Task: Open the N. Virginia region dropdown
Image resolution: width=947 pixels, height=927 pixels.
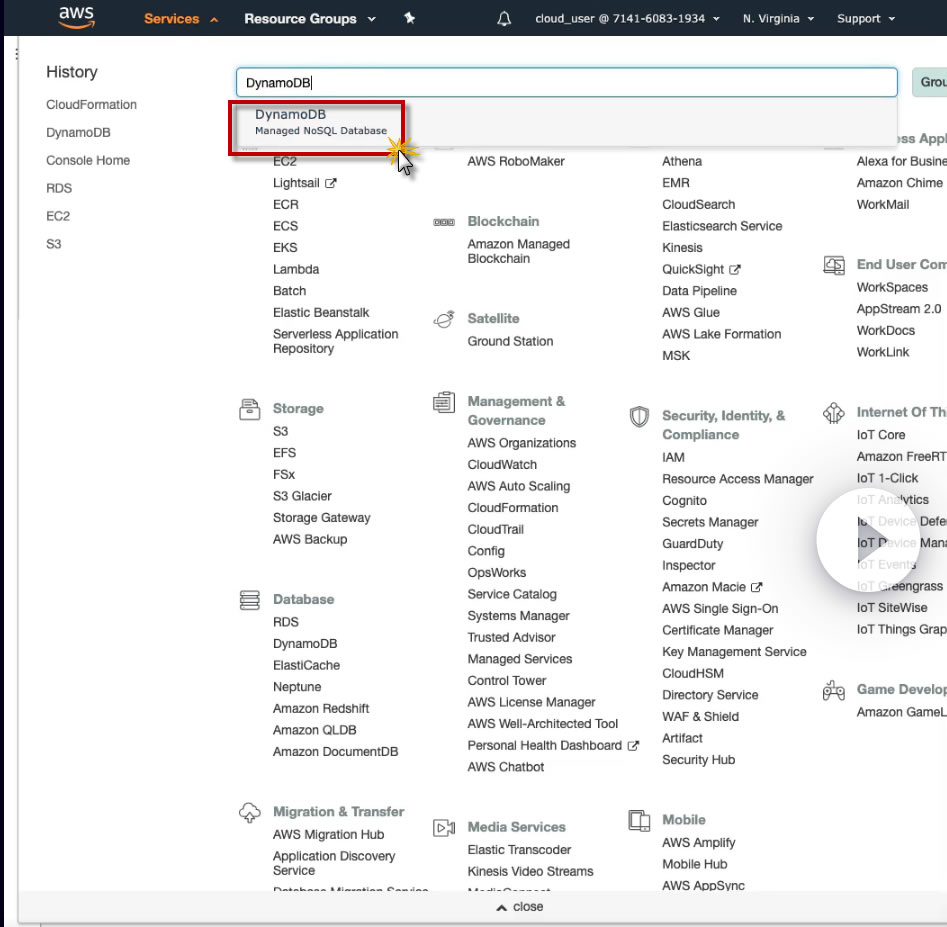Action: (x=778, y=19)
